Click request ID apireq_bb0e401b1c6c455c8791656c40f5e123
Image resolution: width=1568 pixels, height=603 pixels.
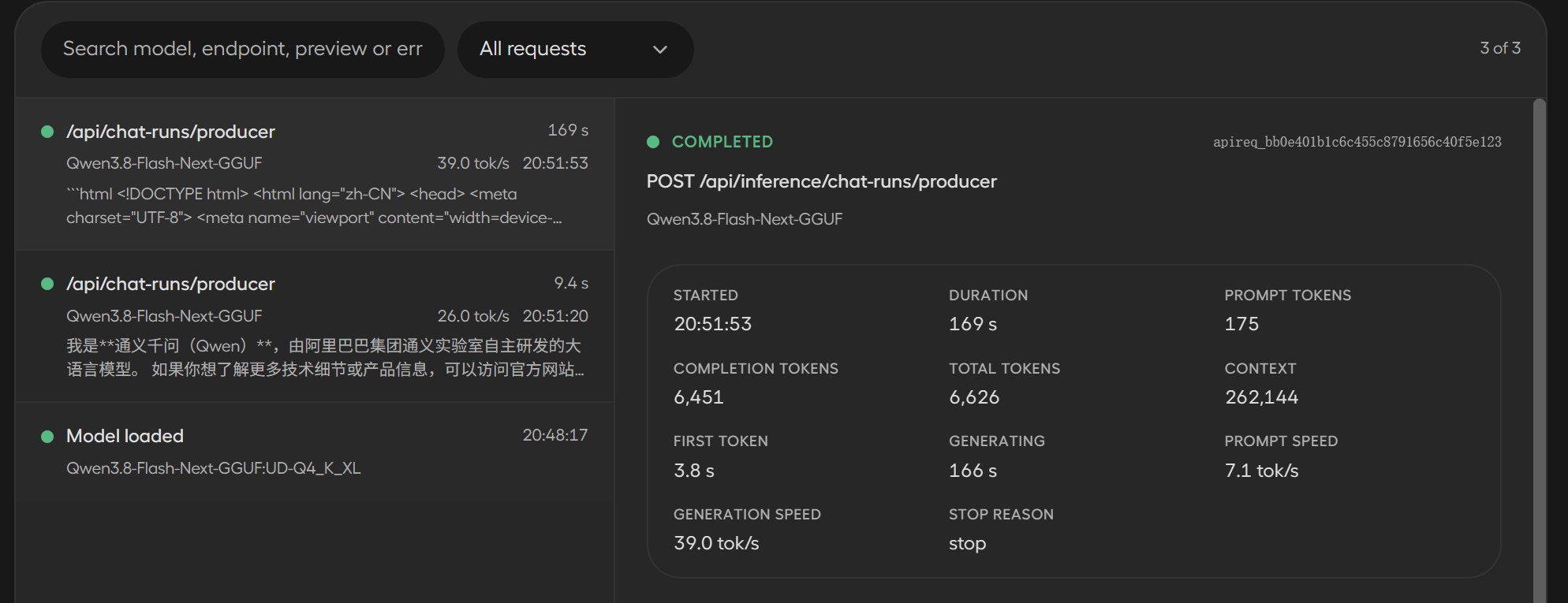point(1357,142)
